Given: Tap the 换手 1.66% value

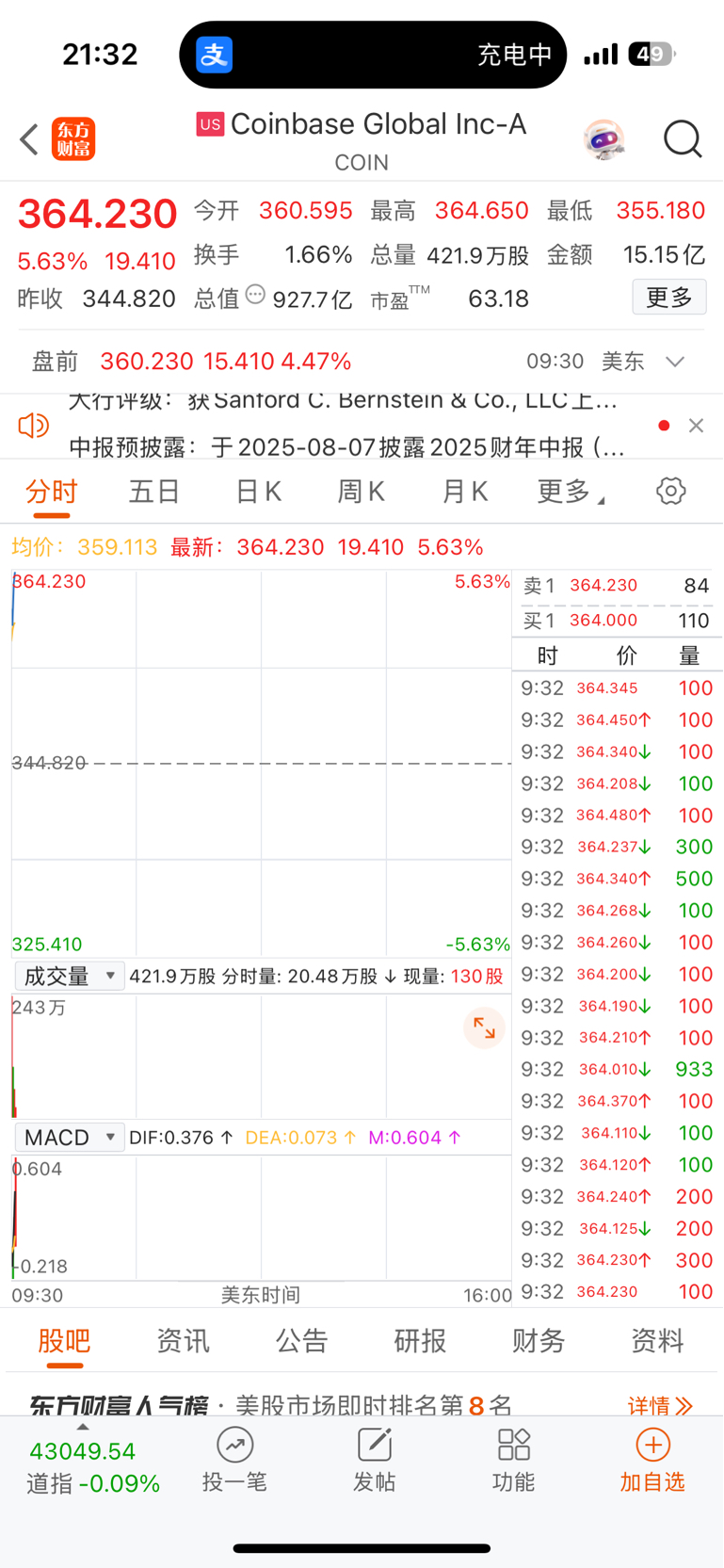Looking at the screenshot, I should (318, 255).
